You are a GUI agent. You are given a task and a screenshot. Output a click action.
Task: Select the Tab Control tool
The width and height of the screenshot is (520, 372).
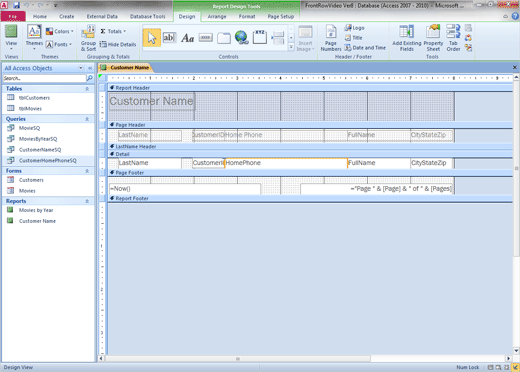224,38
